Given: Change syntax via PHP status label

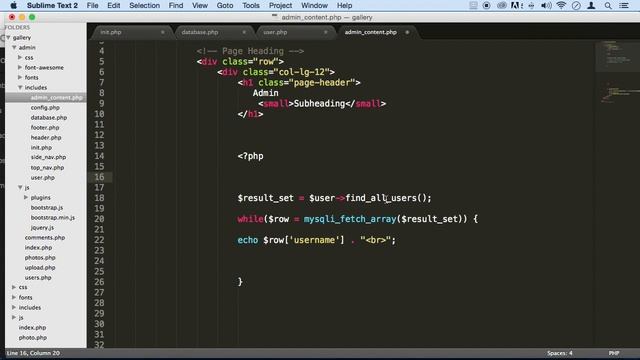Looking at the screenshot, I should click(614, 353).
